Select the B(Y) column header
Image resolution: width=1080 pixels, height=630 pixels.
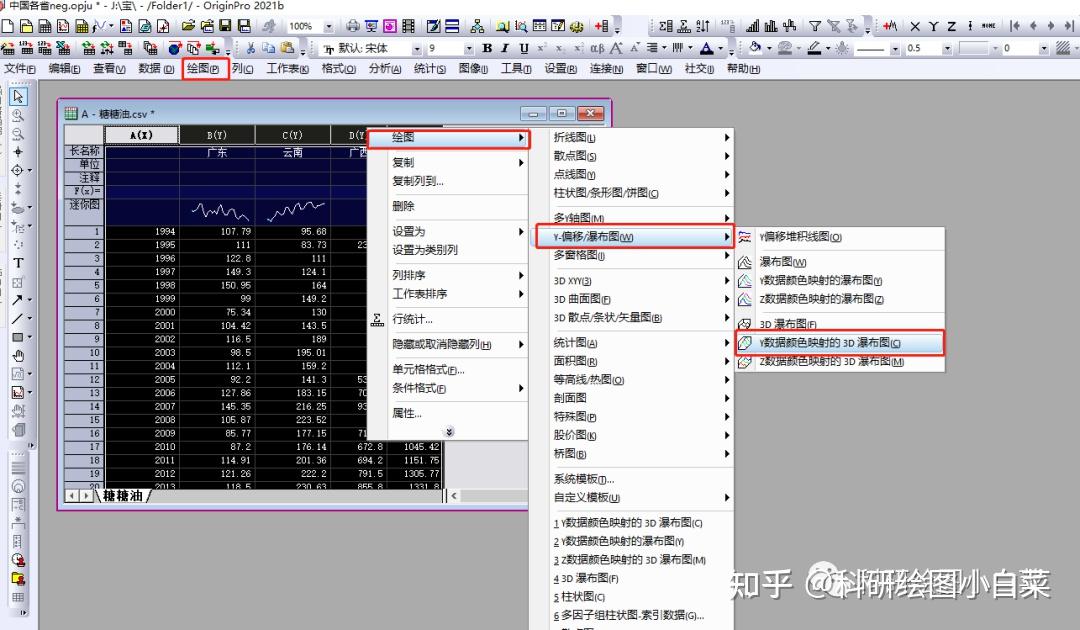point(218,134)
